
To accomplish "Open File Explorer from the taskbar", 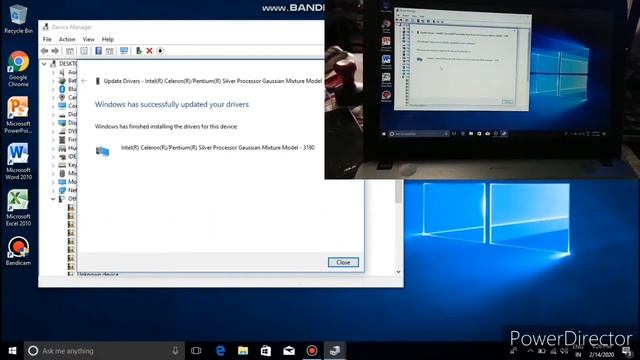I will pyautogui.click(x=243, y=351).
